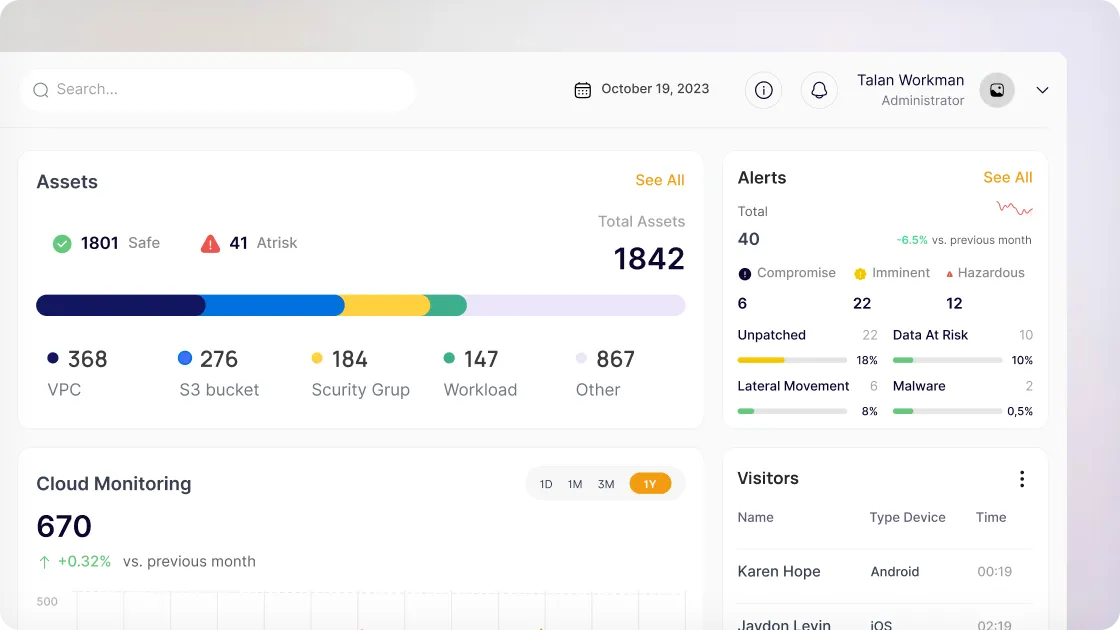Click the green Safe checkmark icon

(62, 243)
